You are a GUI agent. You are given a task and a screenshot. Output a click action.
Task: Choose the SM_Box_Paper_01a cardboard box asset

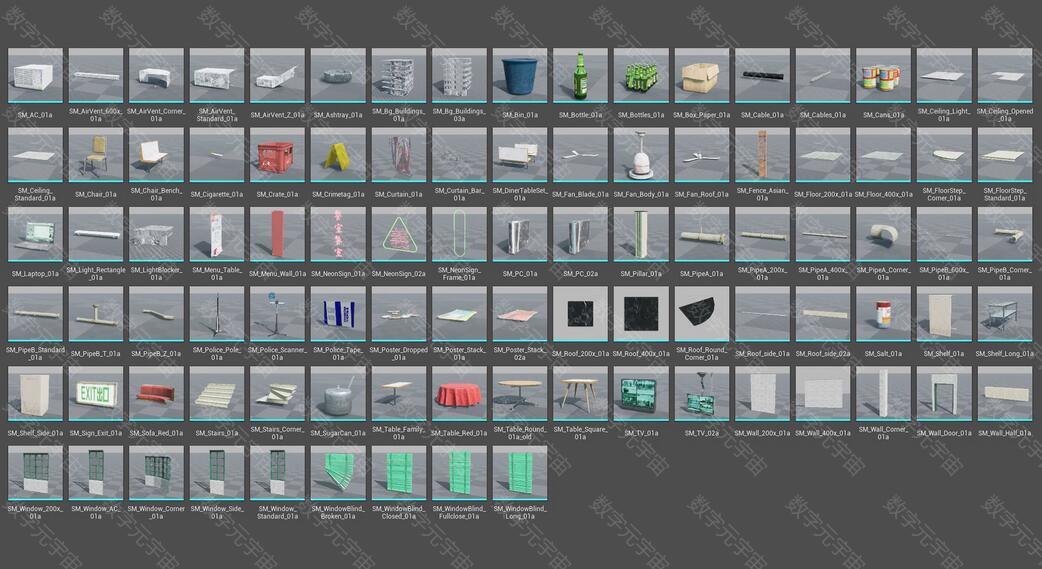point(701,75)
